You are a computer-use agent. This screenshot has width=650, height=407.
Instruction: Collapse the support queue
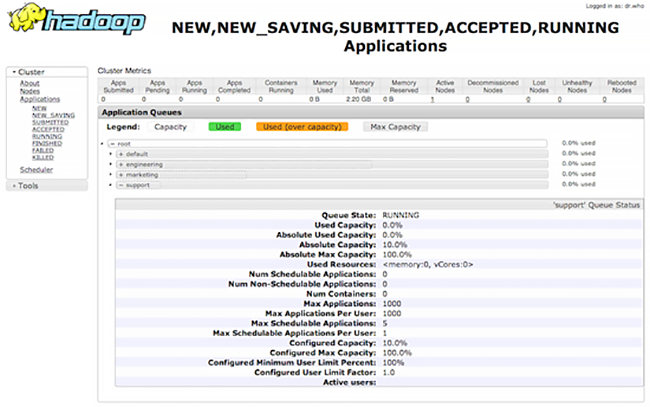point(121,184)
